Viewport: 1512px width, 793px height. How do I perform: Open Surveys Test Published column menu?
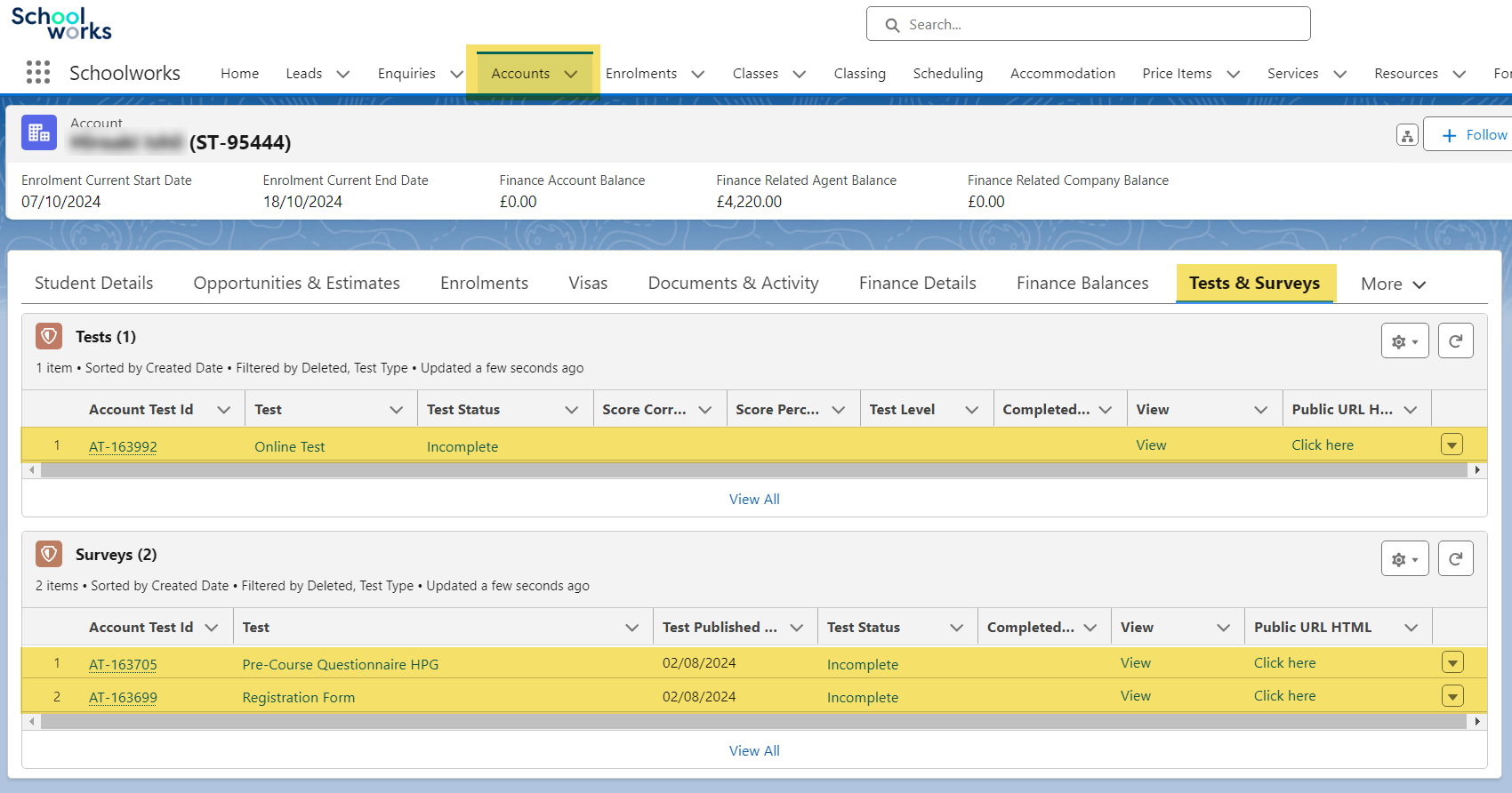click(797, 628)
